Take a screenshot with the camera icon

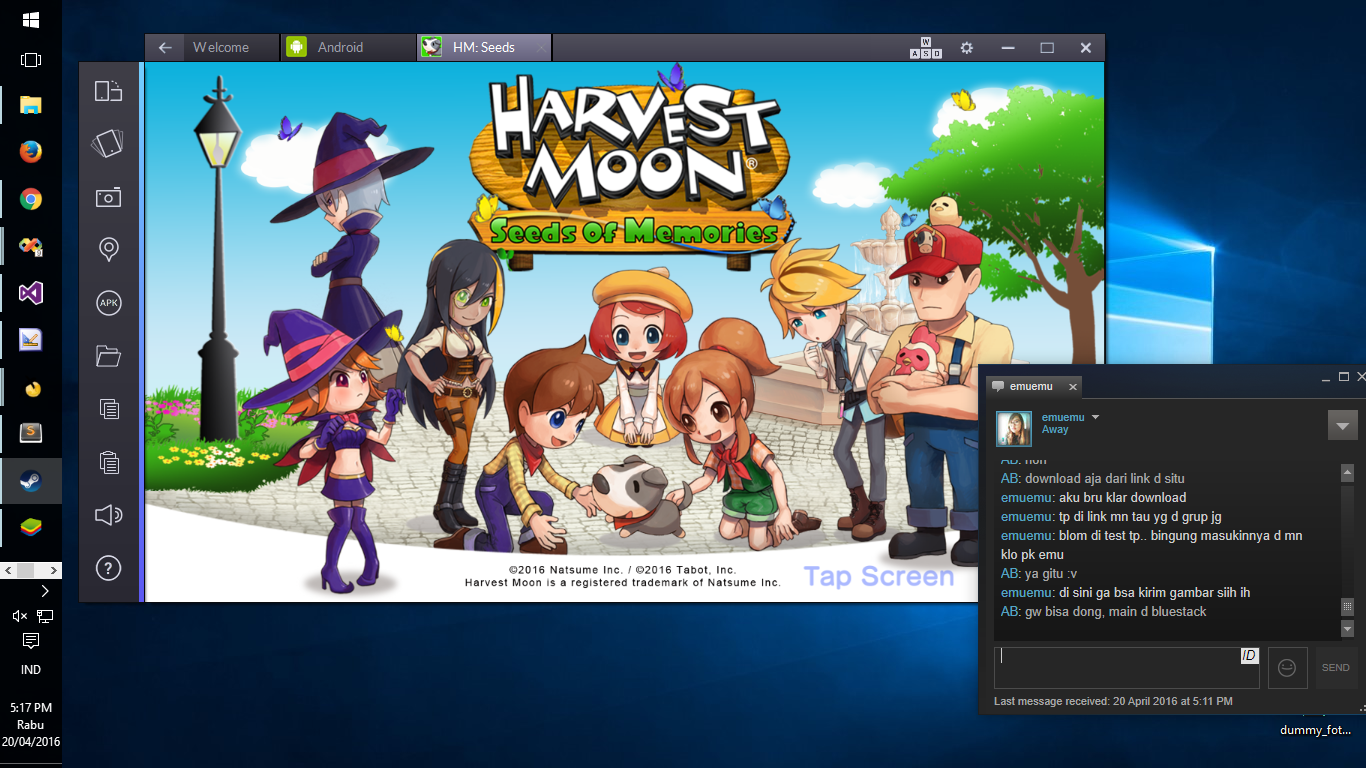(x=108, y=197)
